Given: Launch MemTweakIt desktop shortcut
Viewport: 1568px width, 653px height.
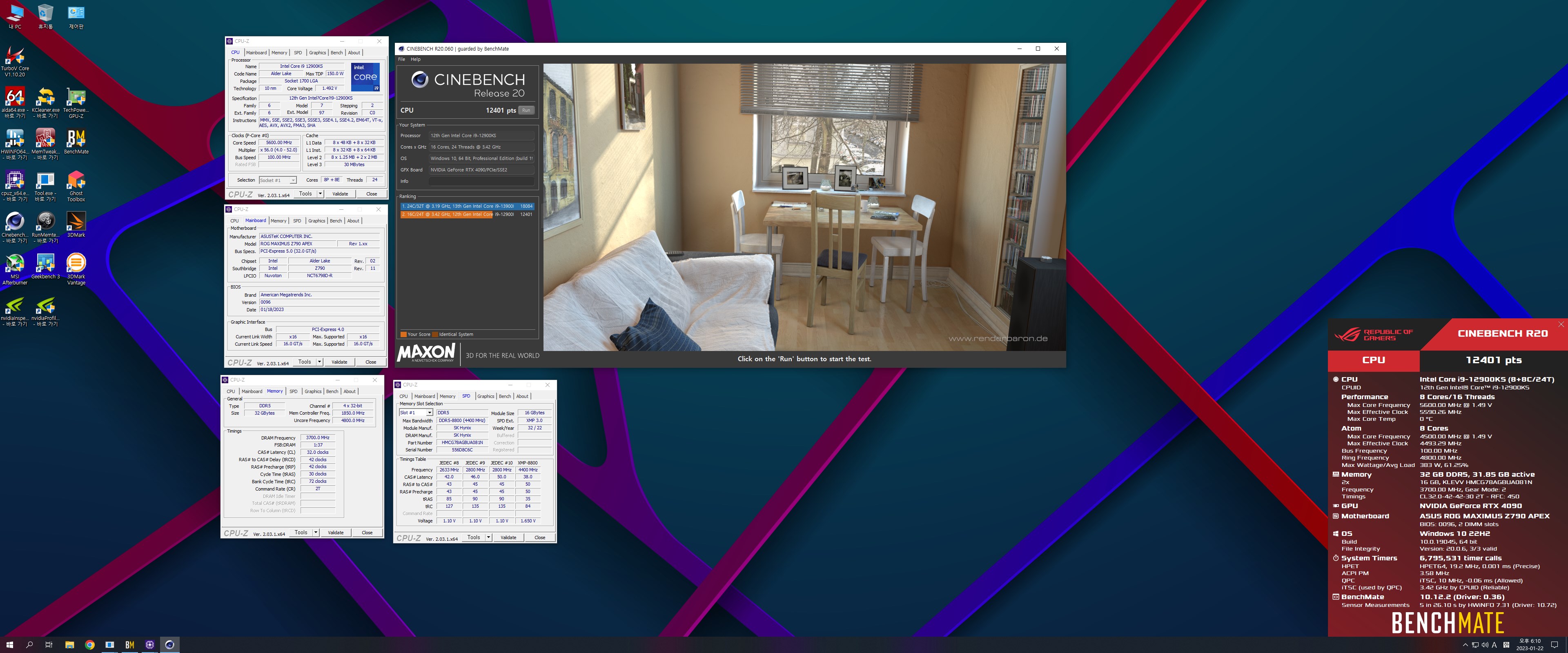Looking at the screenshot, I should pyautogui.click(x=46, y=144).
